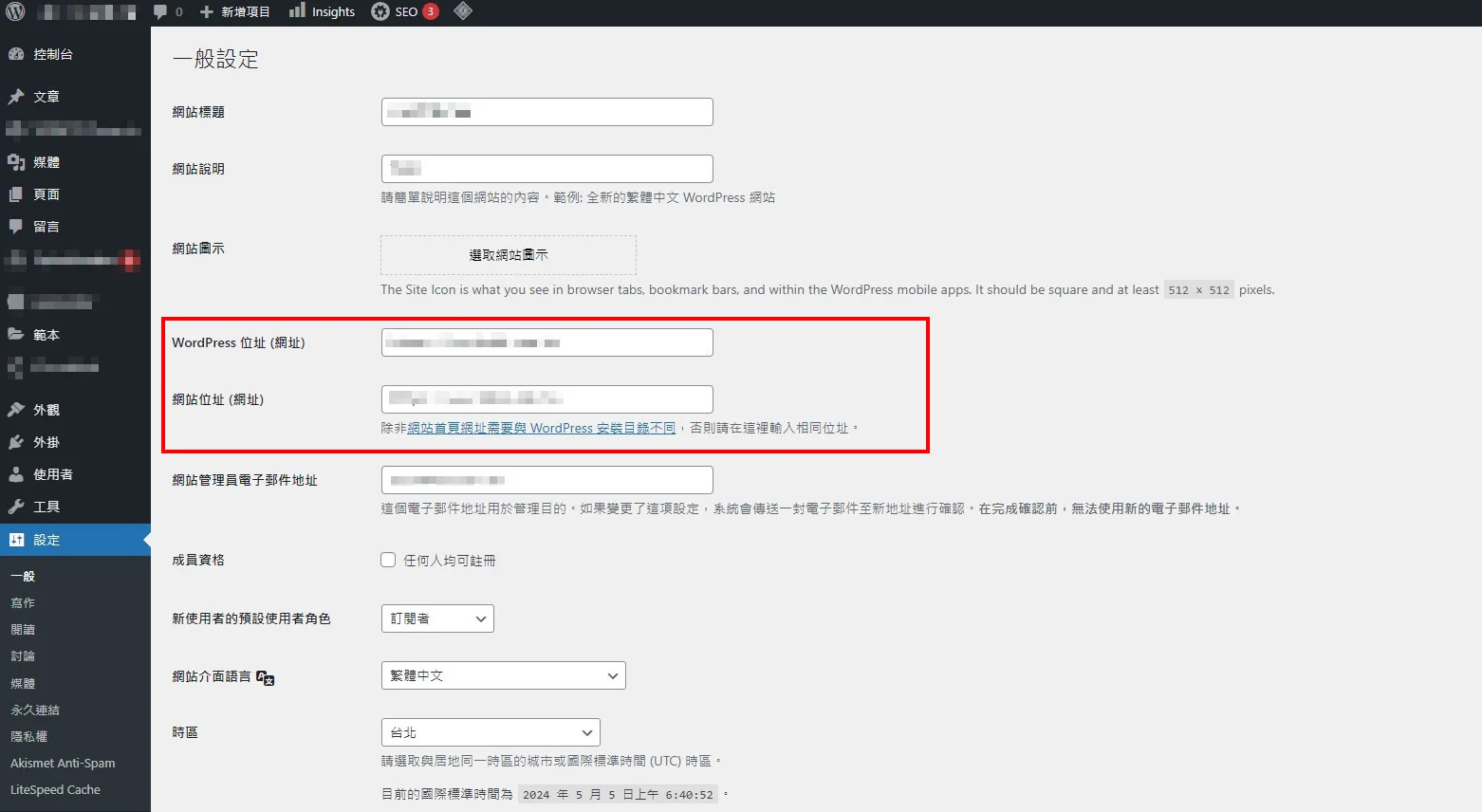This screenshot has height=812, width=1482.
Task: Open the 永久連結 submenu item
Action: (x=35, y=710)
